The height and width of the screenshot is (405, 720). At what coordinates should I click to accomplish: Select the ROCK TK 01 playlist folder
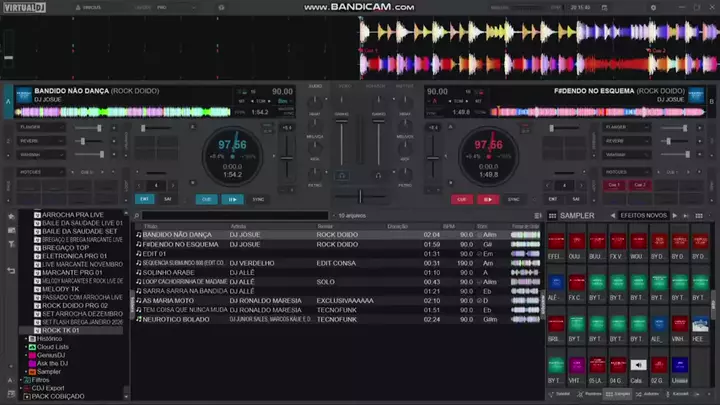60,330
